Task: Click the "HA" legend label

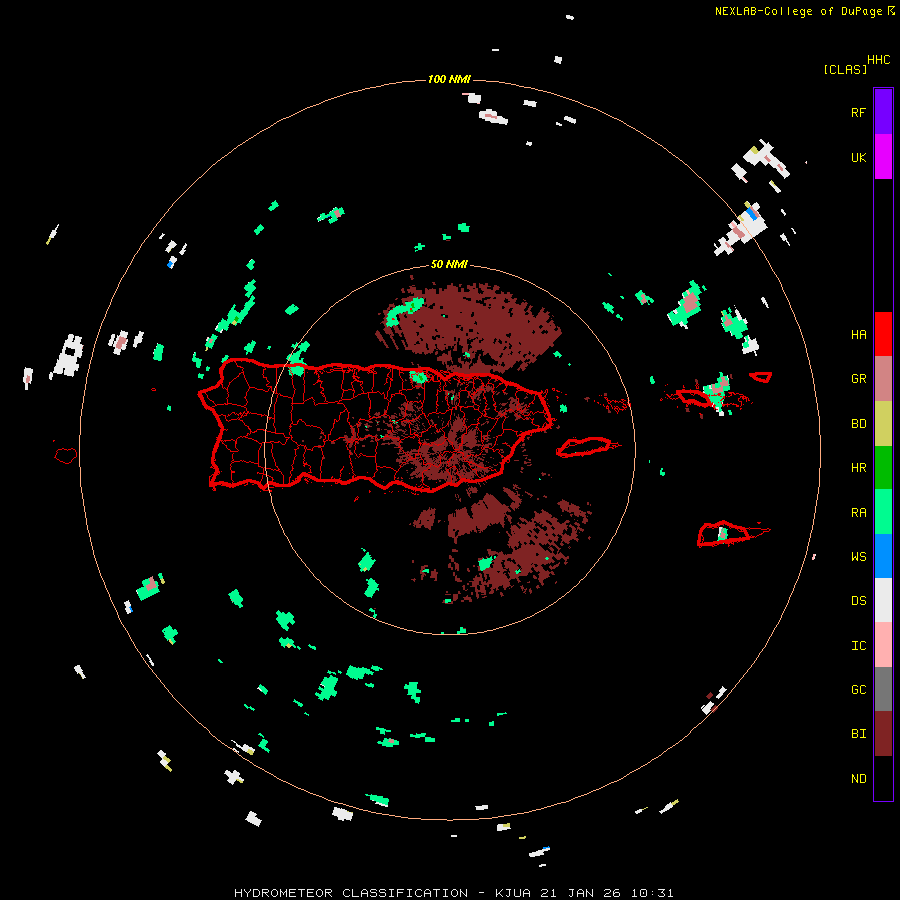Action: [x=858, y=335]
